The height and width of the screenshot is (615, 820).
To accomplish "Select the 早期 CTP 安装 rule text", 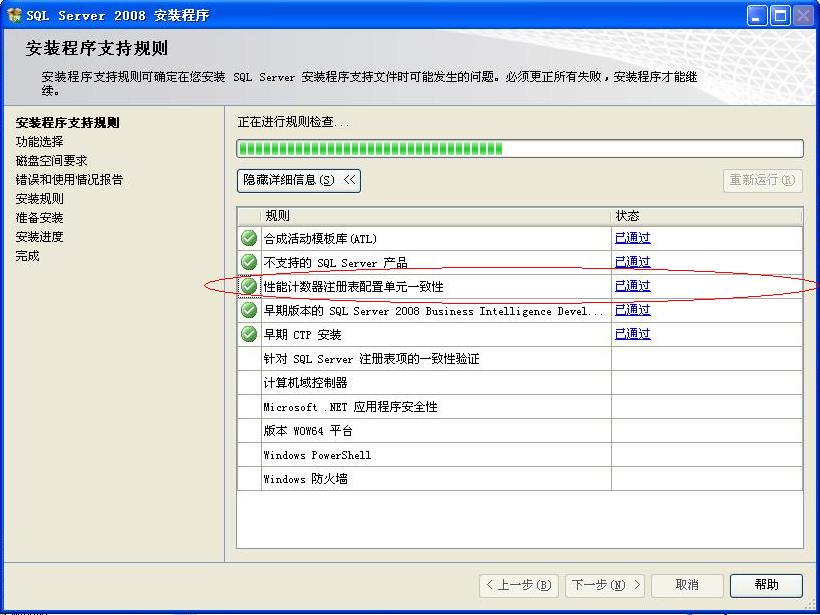I will pyautogui.click(x=302, y=335).
